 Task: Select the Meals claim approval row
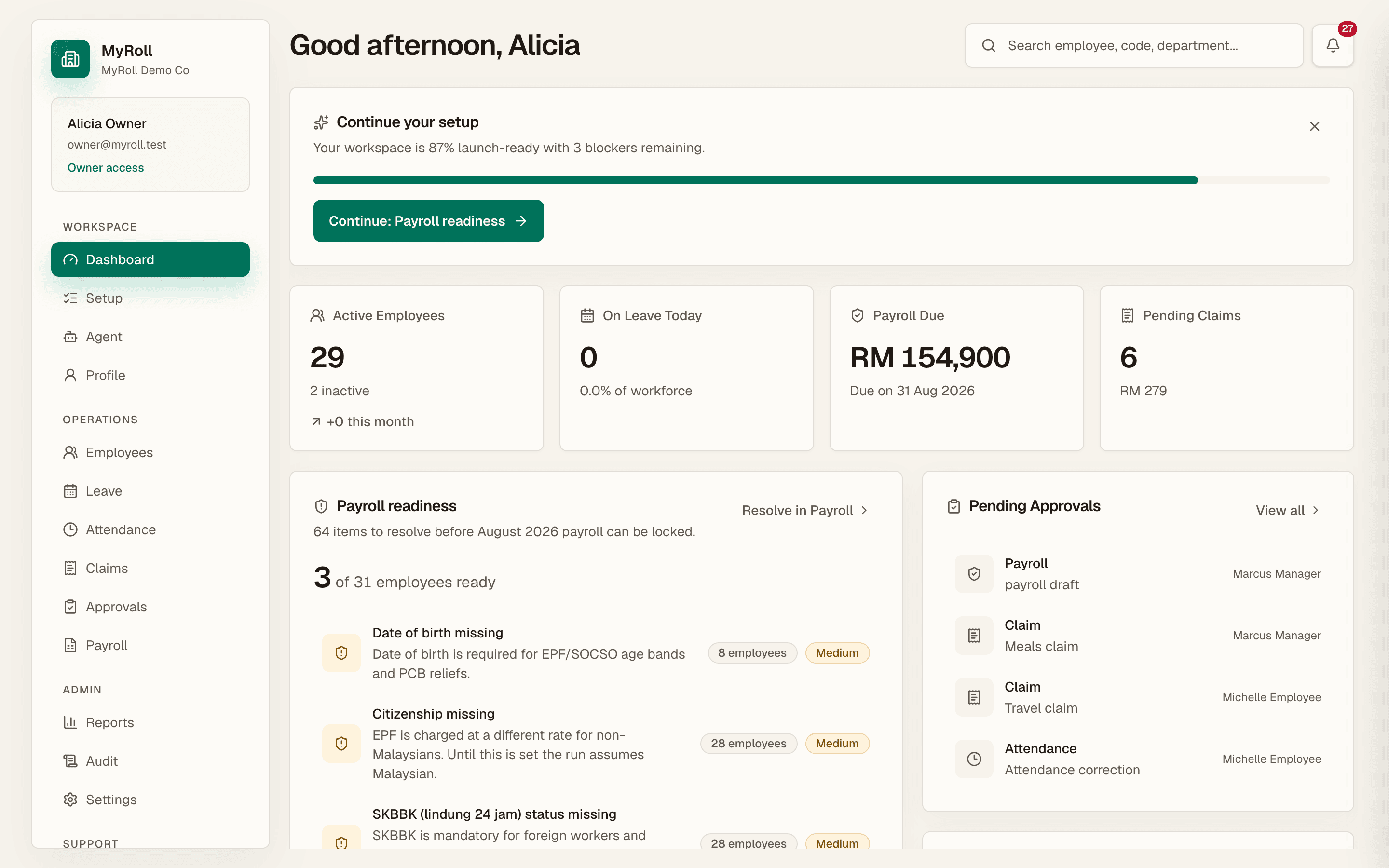point(1138,636)
